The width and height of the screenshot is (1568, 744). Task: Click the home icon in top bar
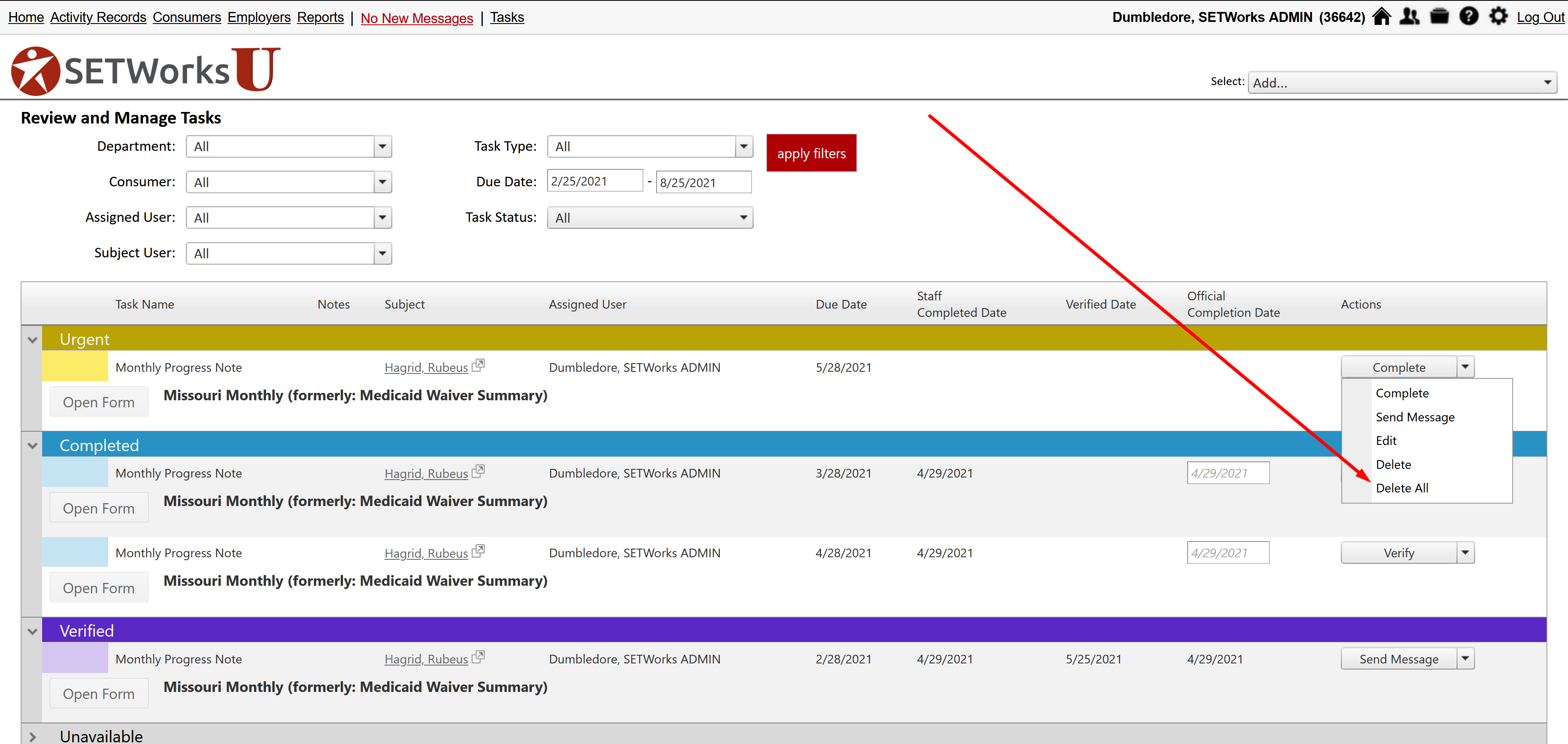[1382, 17]
